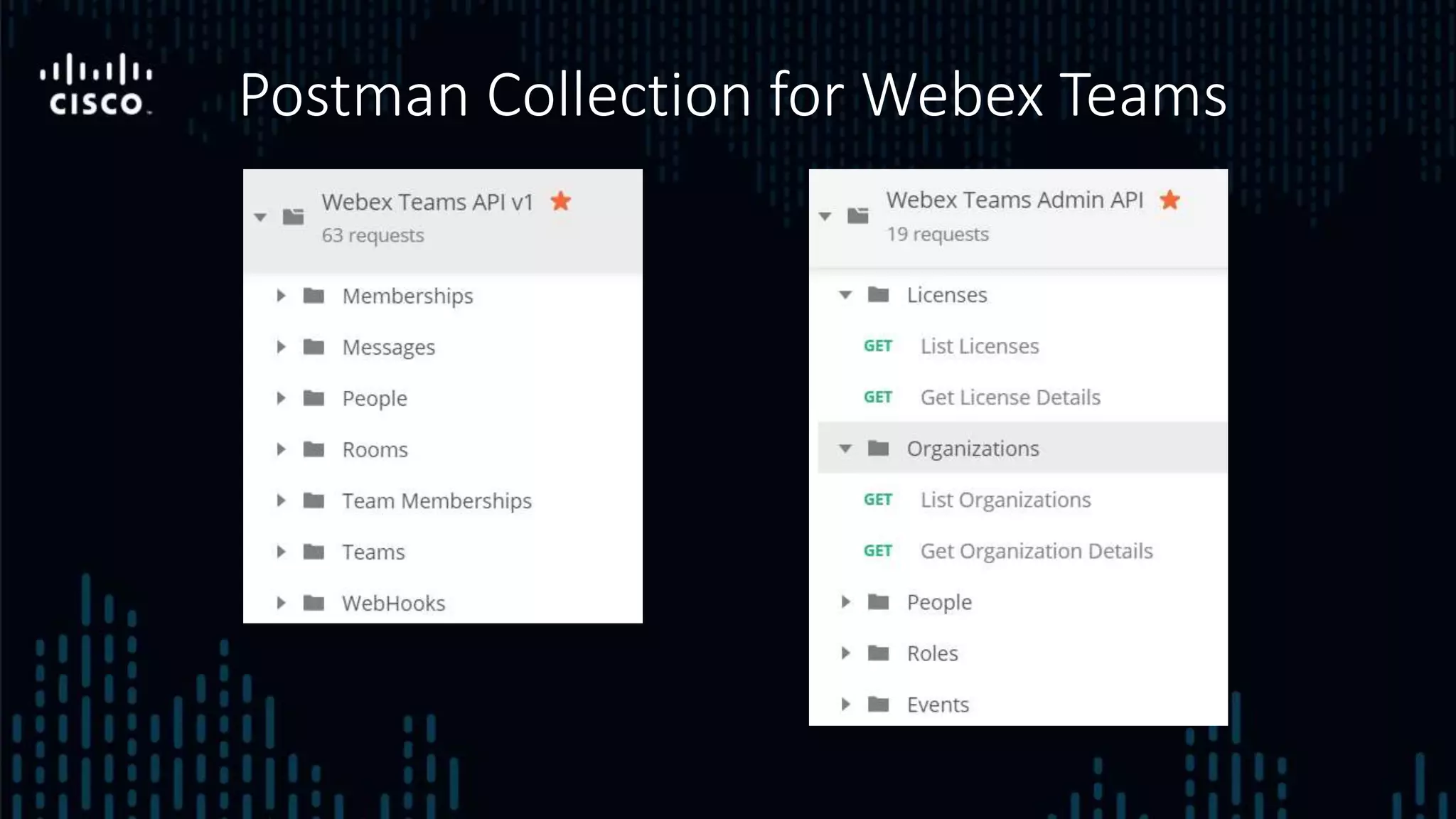Click the Teams folder icon

pyautogui.click(x=314, y=551)
